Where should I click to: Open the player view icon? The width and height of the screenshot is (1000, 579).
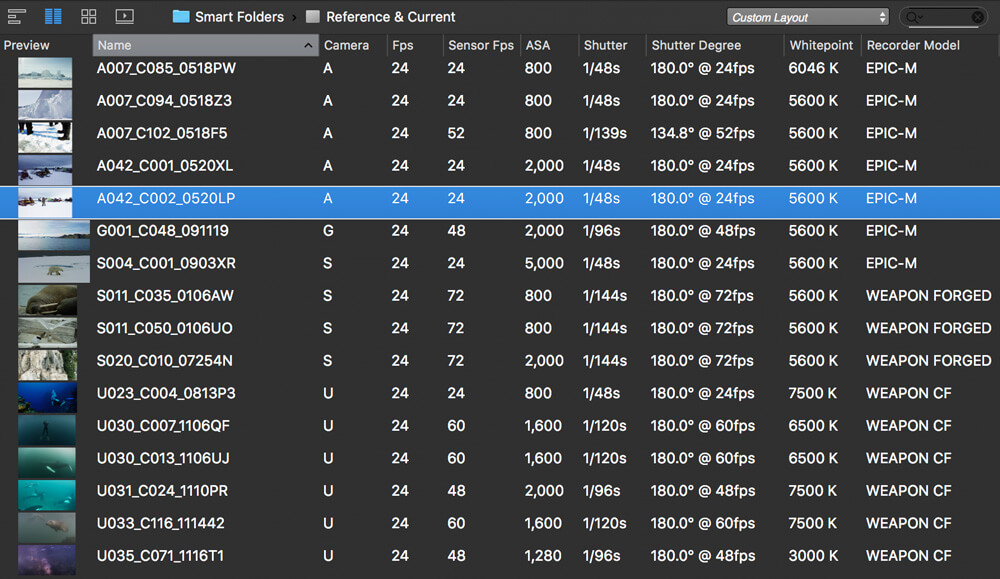(124, 17)
